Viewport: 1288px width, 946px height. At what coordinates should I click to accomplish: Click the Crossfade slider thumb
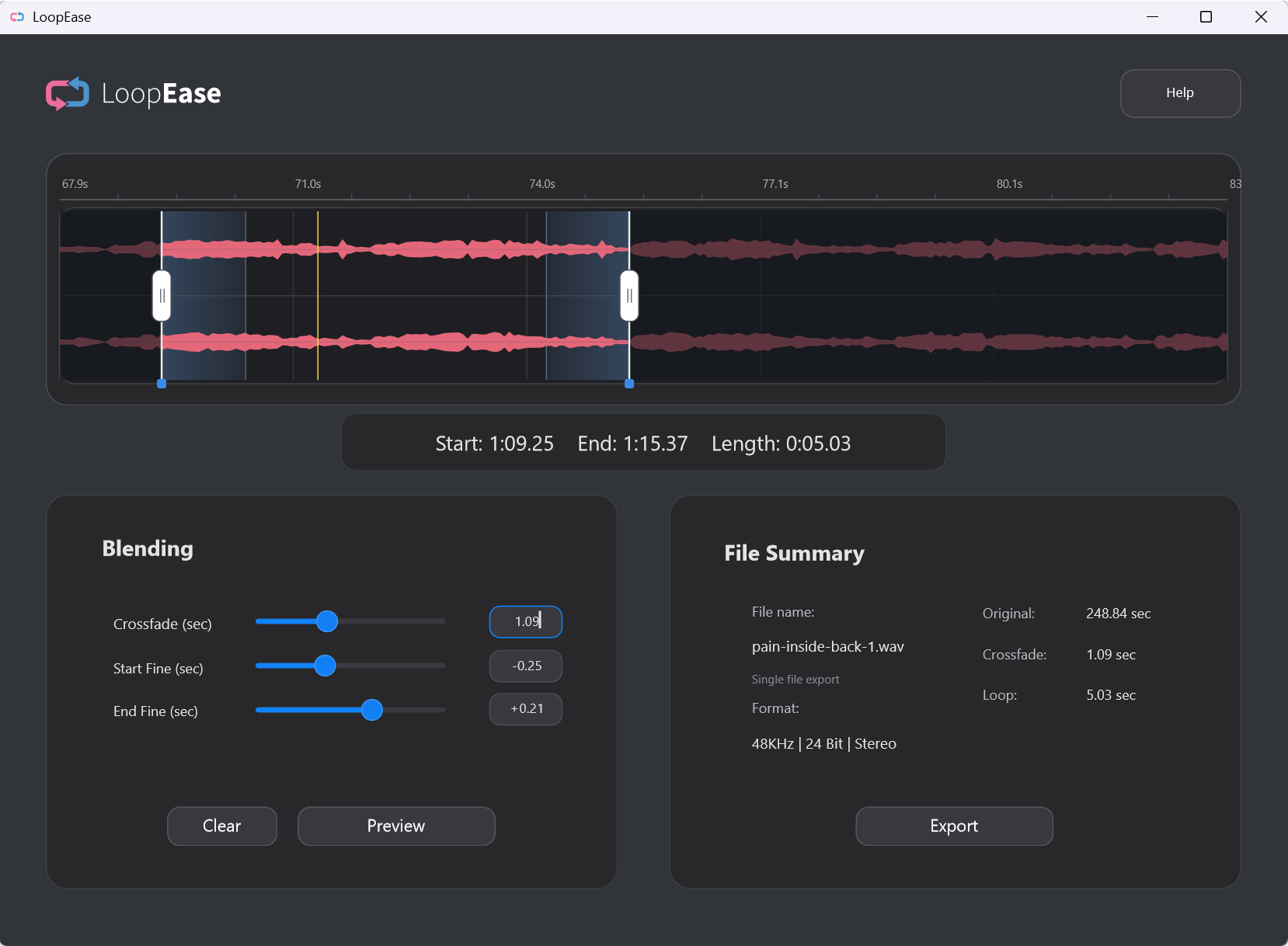point(327,621)
